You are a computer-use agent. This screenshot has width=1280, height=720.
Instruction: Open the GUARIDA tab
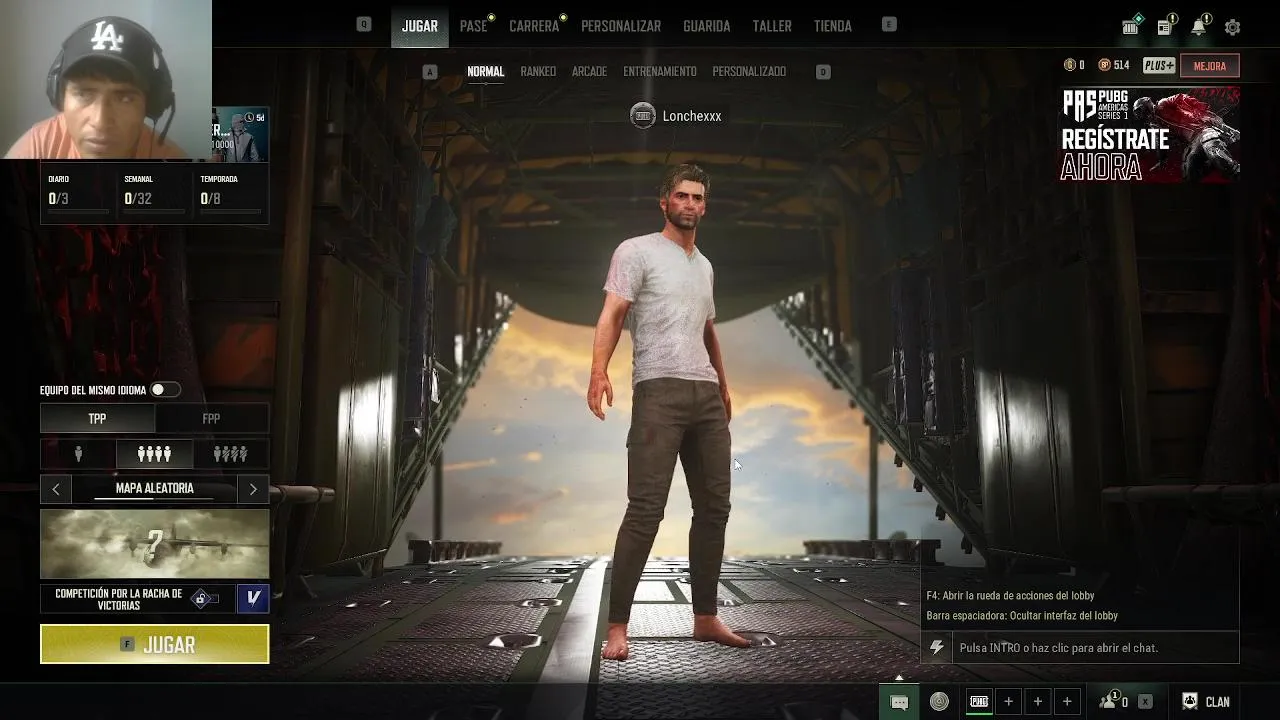(x=706, y=26)
